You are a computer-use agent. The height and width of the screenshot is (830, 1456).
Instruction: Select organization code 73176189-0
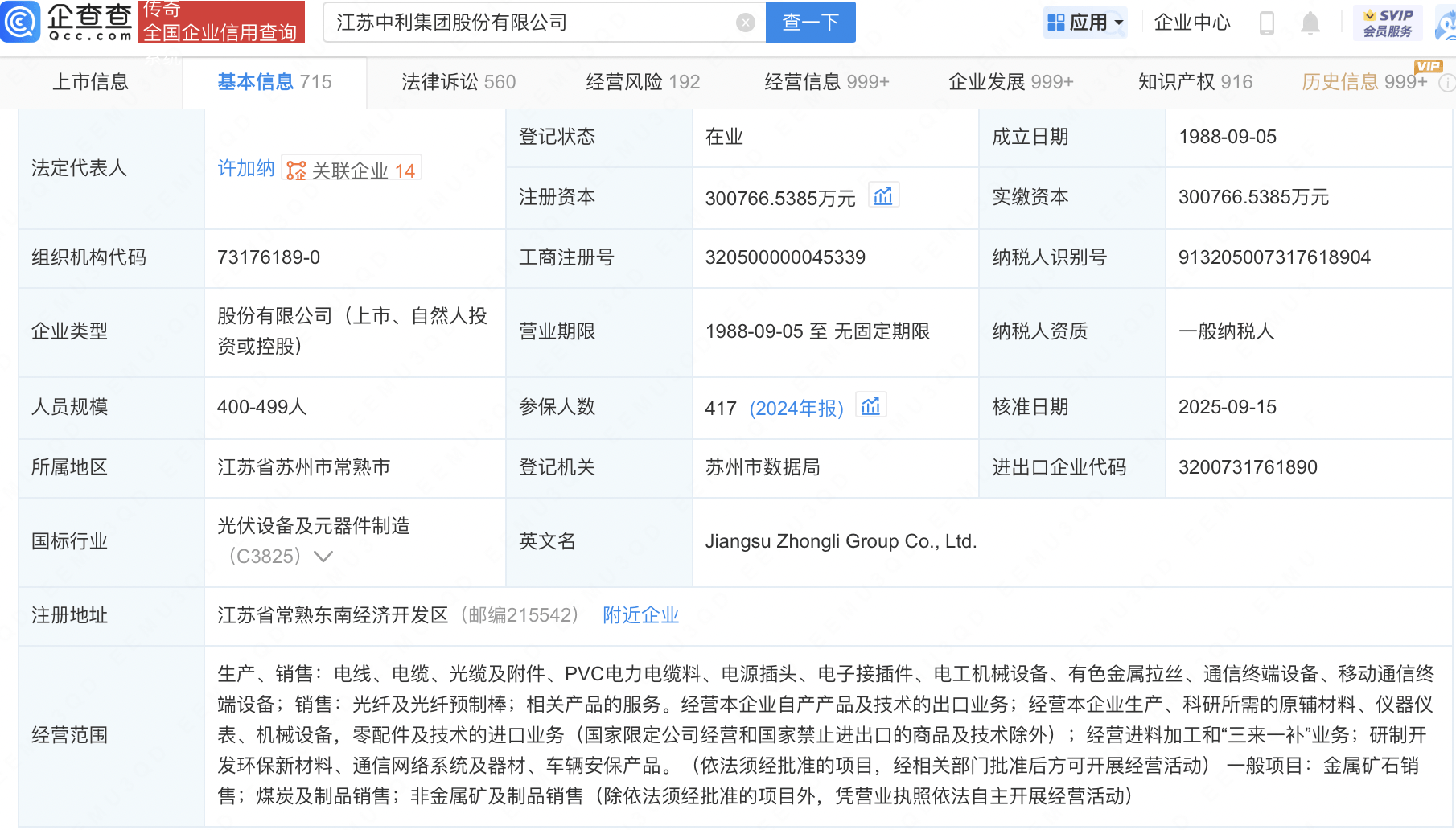click(x=269, y=257)
